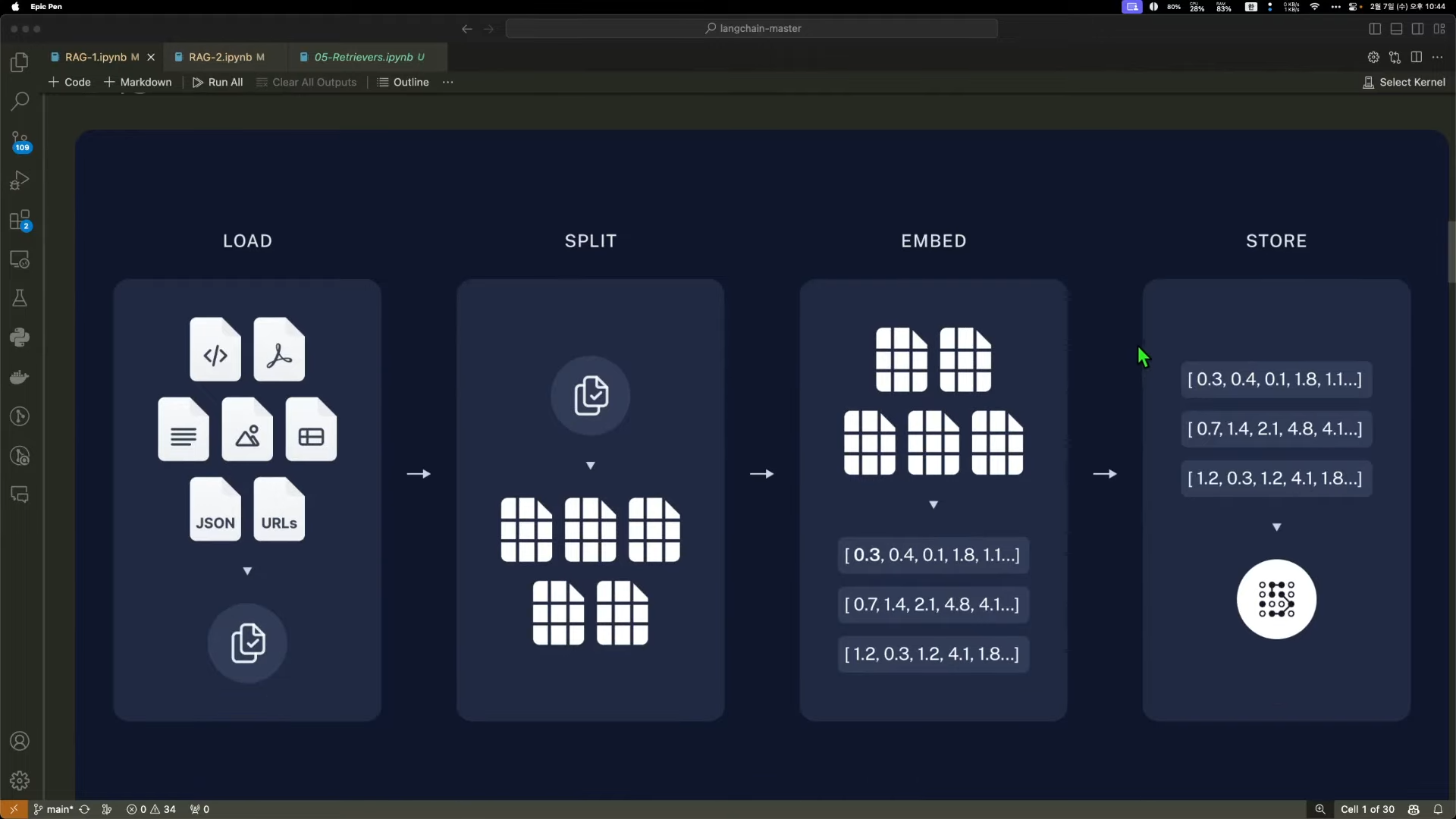Viewport: 1456px width, 819px height.
Task: Open the Python sidebar view
Action: pos(20,337)
